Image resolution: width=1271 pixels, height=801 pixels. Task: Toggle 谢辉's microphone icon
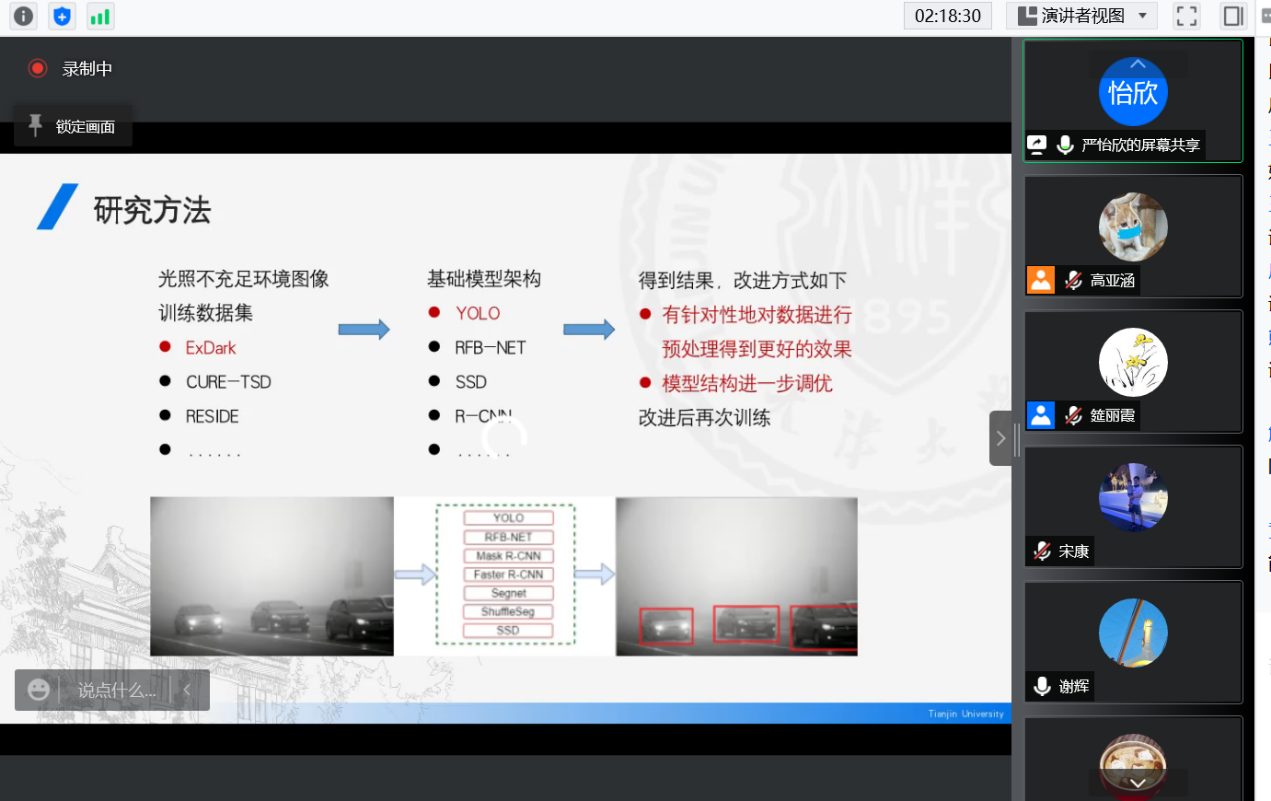1042,686
